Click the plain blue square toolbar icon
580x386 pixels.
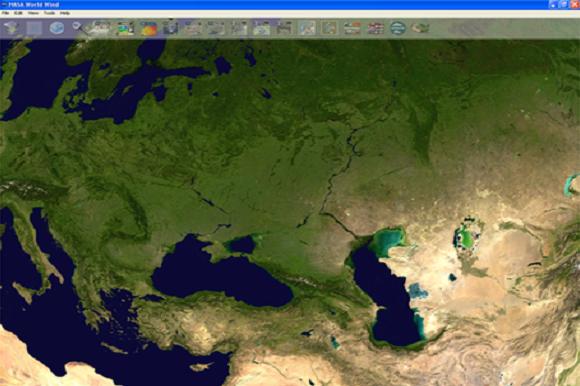(34, 28)
